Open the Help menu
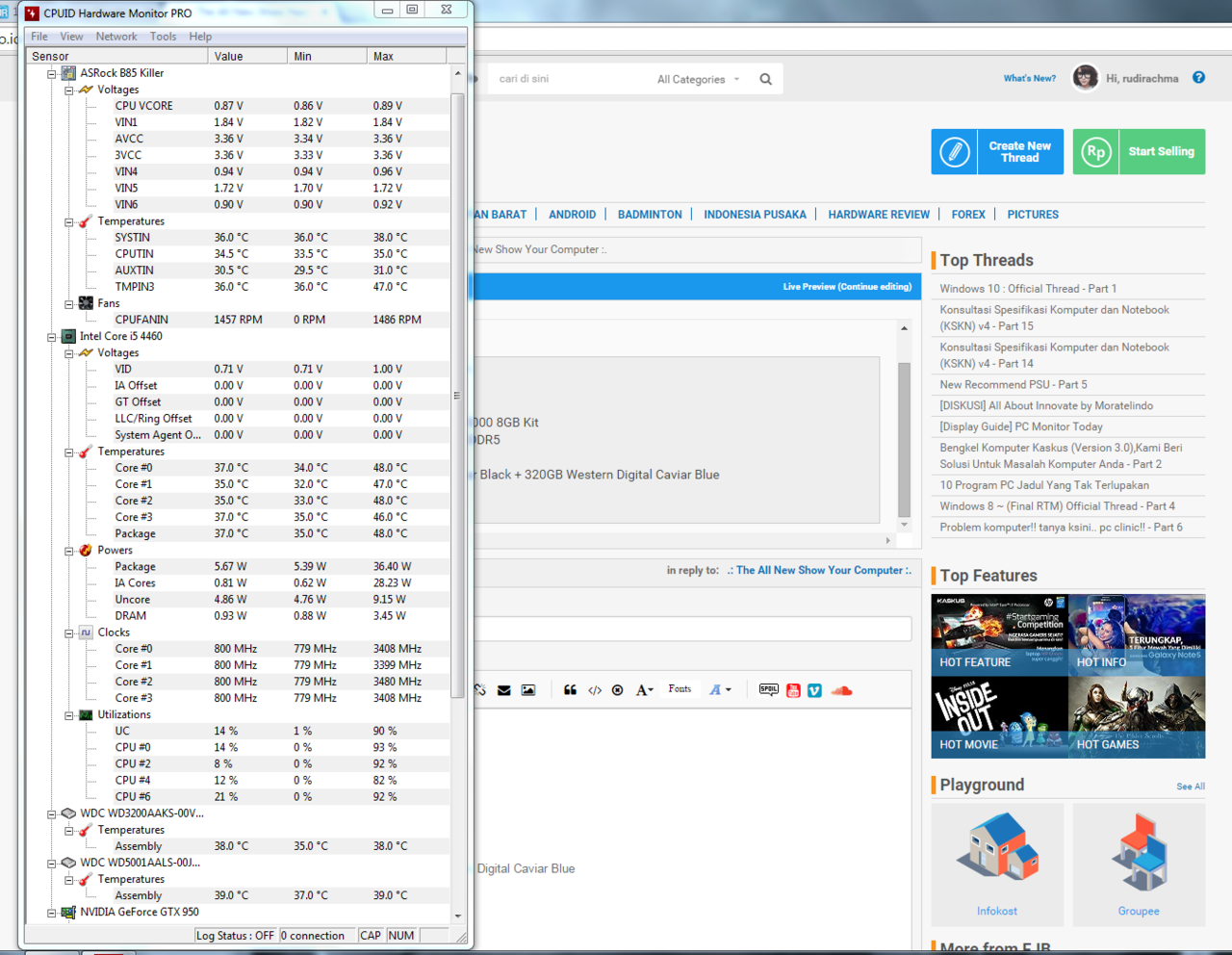The width and height of the screenshot is (1232, 955). (200, 37)
